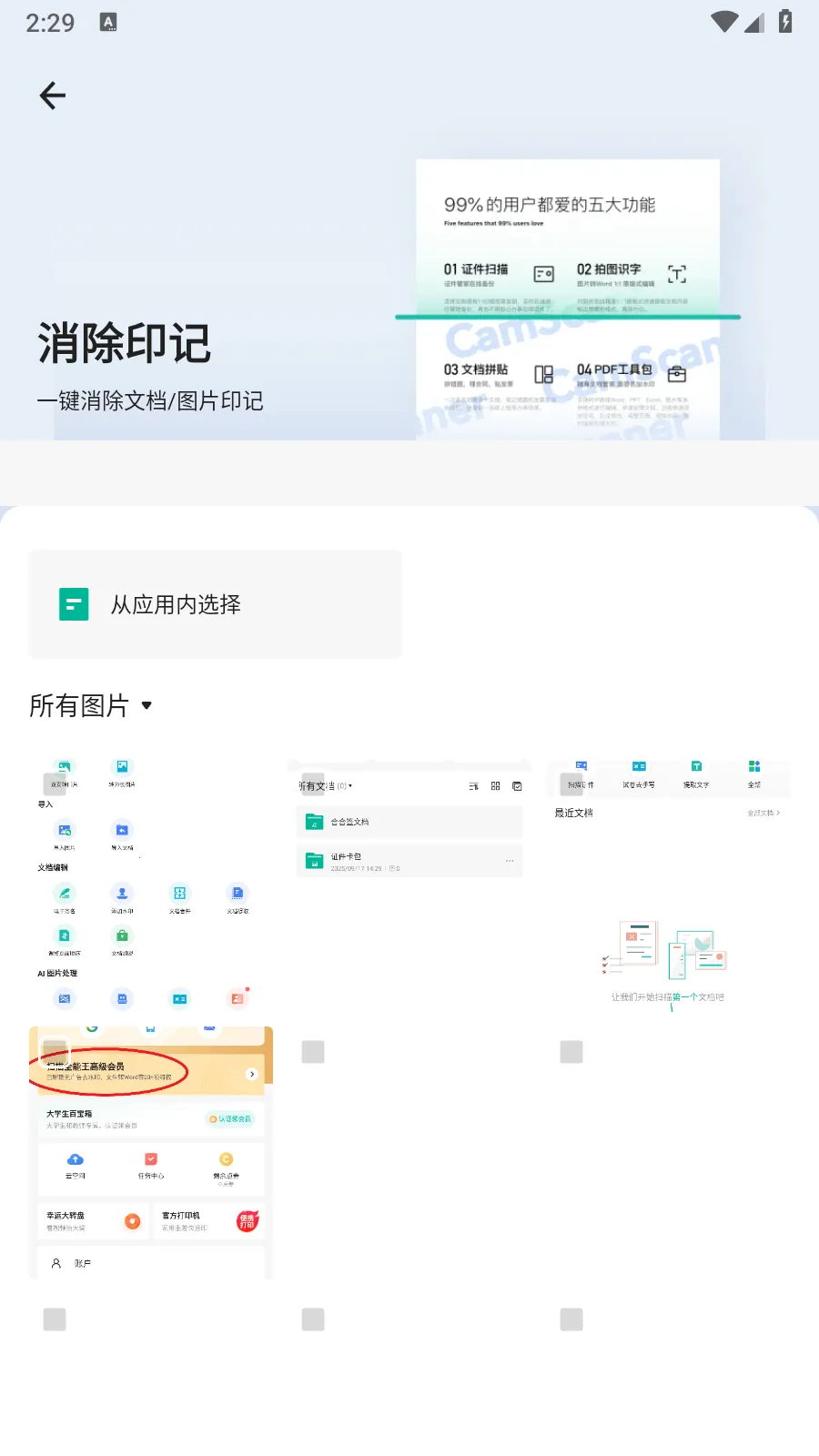819x1456 pixels.
Task: Open the screenshot showing the empty 最近文档 illustration
Action: 668,910
